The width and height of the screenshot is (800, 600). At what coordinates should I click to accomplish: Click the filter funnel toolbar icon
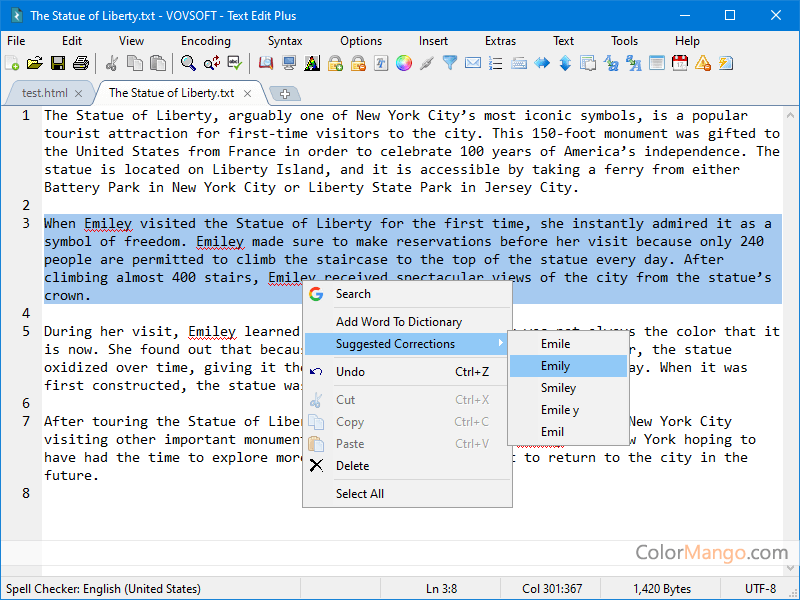(x=450, y=63)
